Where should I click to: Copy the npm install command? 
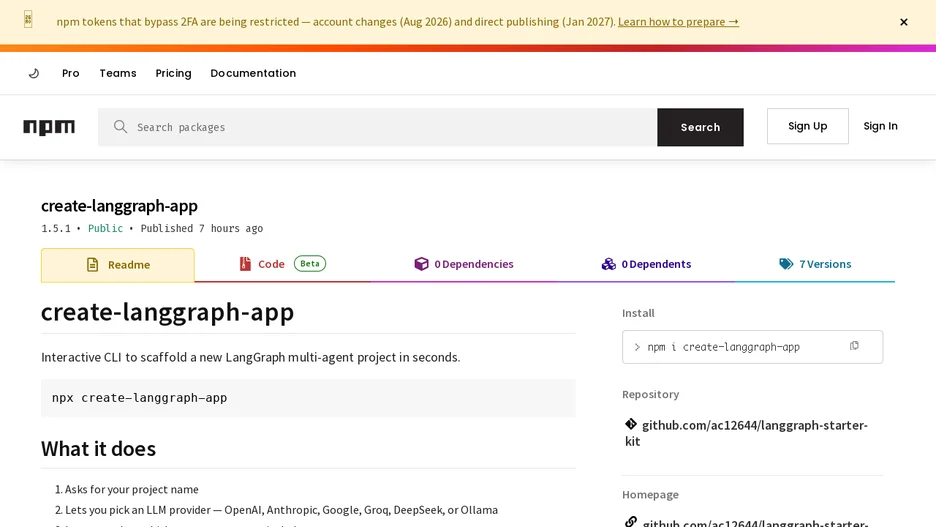[854, 346]
